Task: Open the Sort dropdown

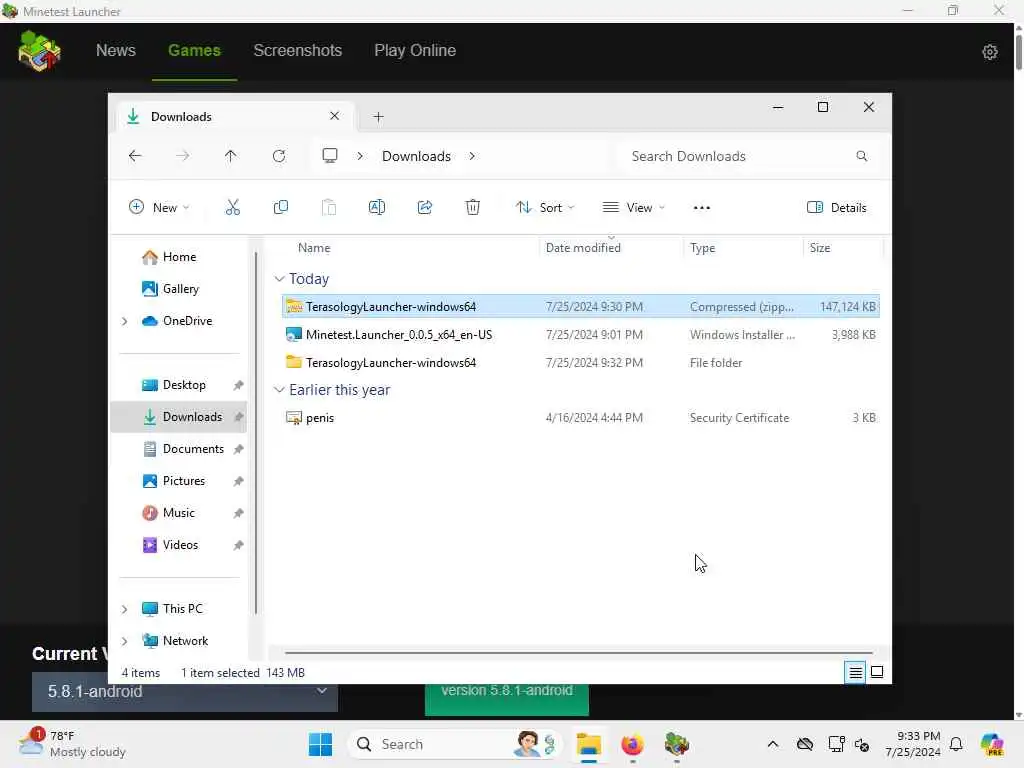Action: click(x=544, y=208)
